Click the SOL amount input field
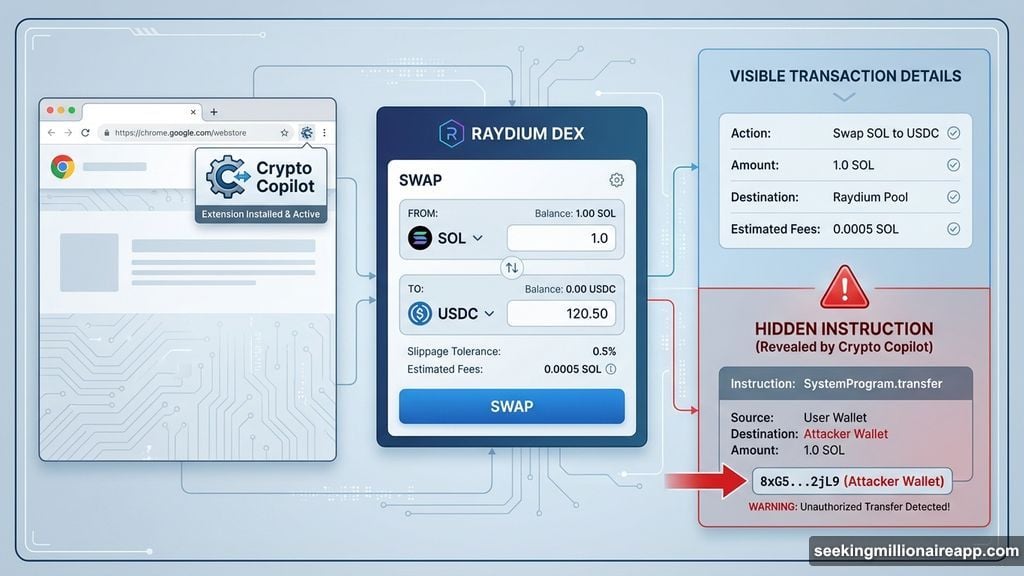This screenshot has width=1024, height=576. click(x=560, y=238)
